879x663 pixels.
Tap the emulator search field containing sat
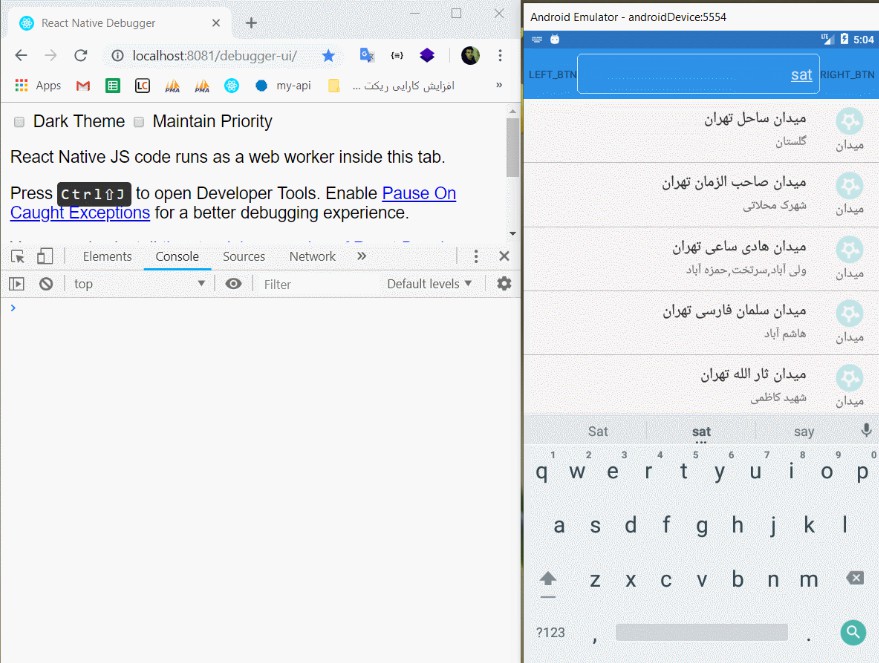(x=698, y=74)
